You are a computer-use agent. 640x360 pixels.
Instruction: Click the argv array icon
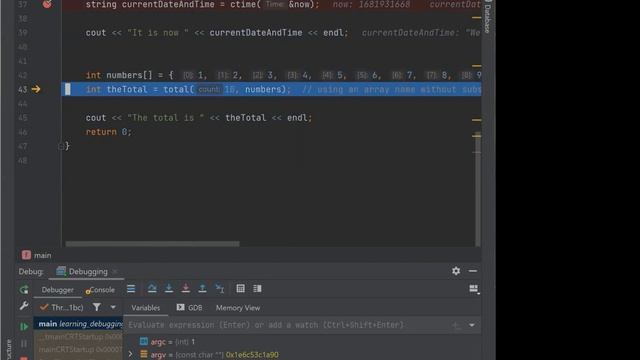pyautogui.click(x=144, y=354)
